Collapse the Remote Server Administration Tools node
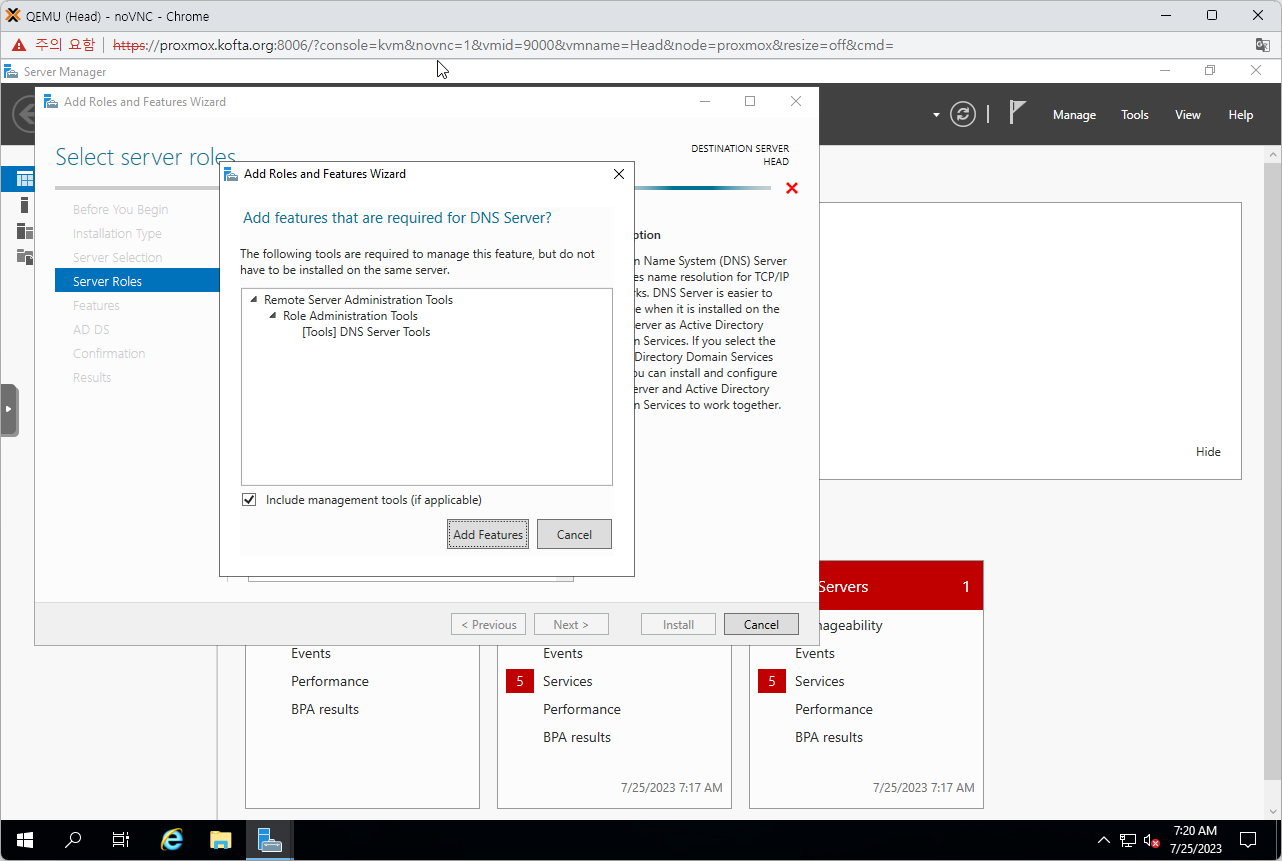 pyautogui.click(x=254, y=299)
